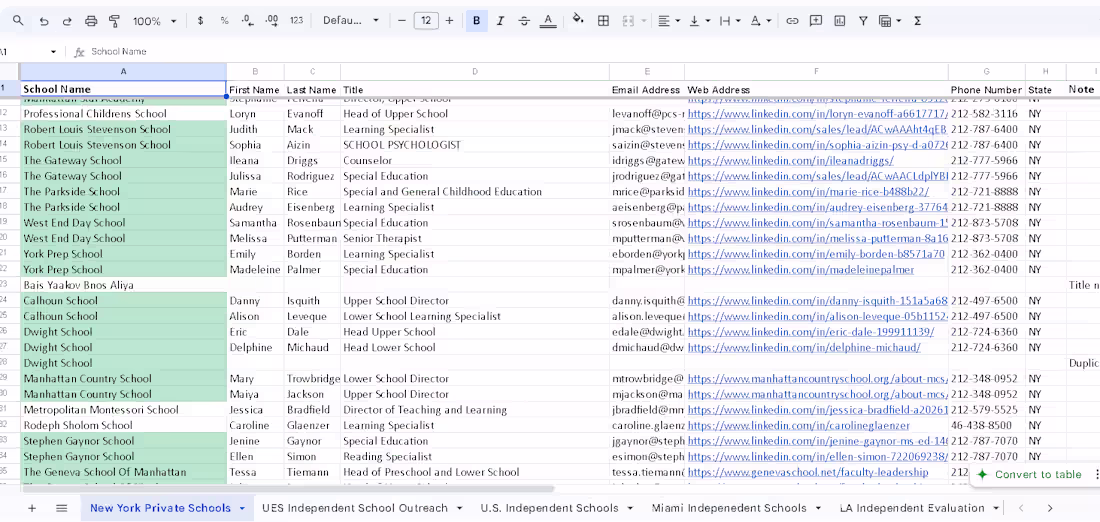Viewport: 1100px width, 522px height.
Task: Select the Phone Number header cell
Action: pos(986,90)
